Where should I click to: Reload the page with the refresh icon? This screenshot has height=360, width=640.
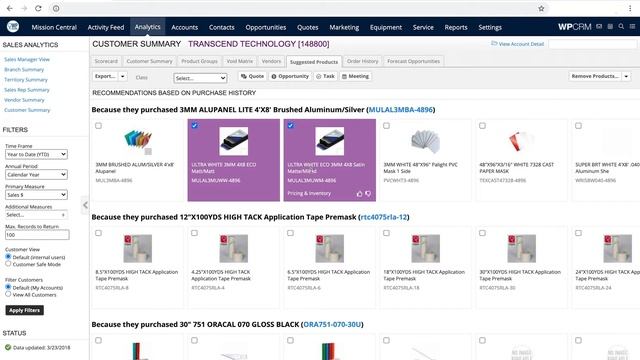pos(38,8)
